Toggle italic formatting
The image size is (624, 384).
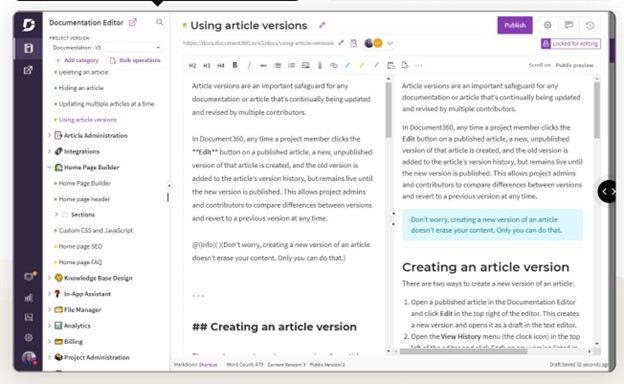point(249,65)
